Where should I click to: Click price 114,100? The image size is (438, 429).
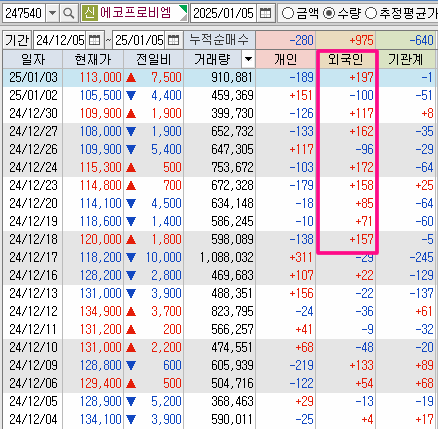pyautogui.click(x=100, y=203)
